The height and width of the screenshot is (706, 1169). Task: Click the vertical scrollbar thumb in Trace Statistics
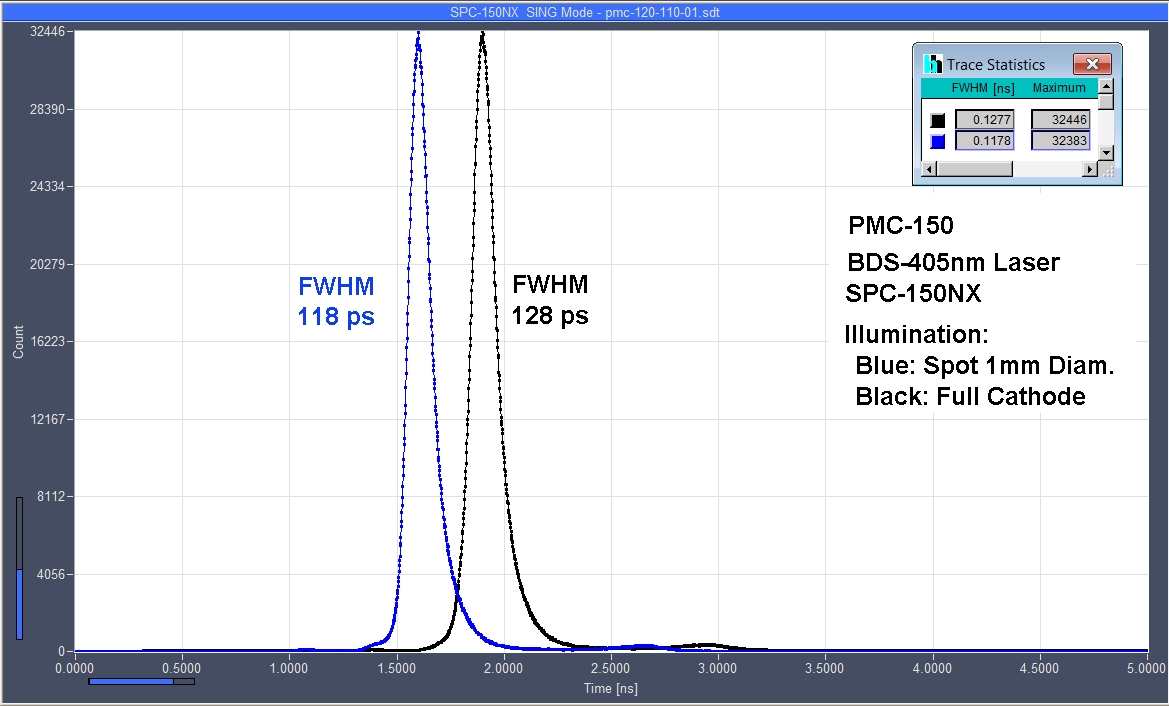pyautogui.click(x=1105, y=102)
